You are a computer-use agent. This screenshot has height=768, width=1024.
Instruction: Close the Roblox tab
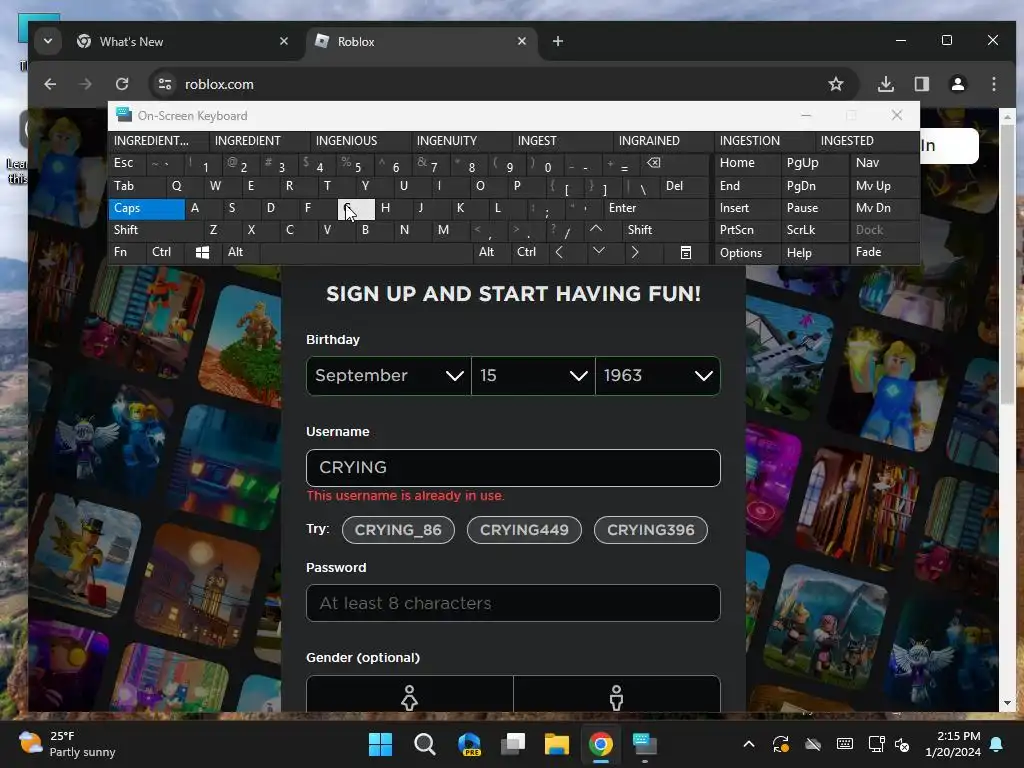[521, 41]
